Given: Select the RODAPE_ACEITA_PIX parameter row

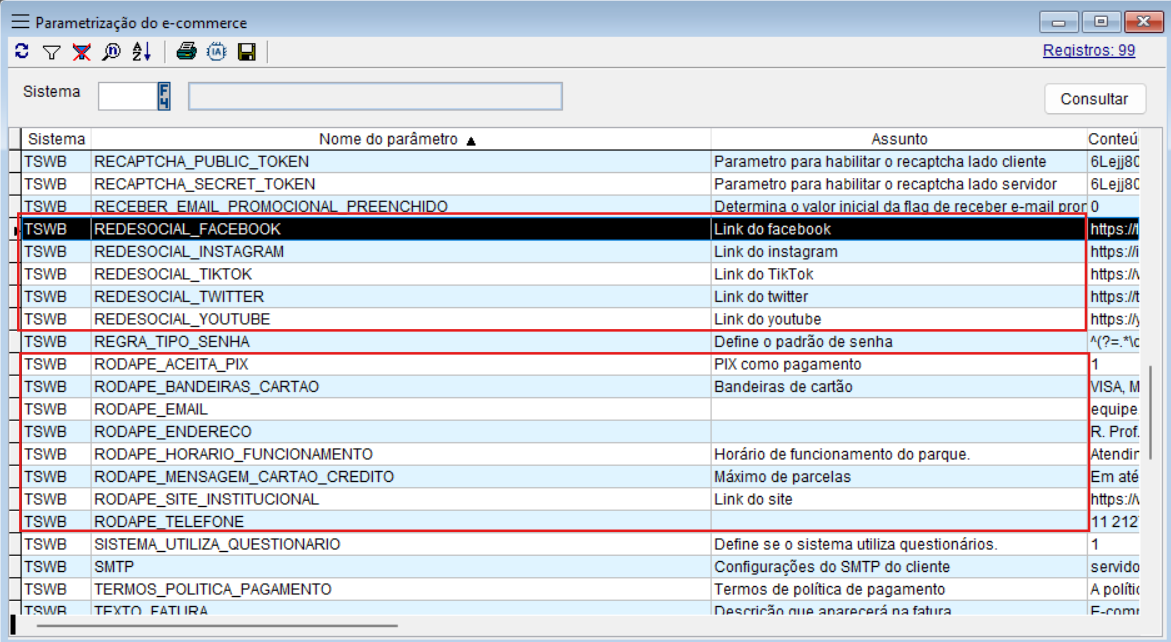Looking at the screenshot, I should click(x=400, y=365).
